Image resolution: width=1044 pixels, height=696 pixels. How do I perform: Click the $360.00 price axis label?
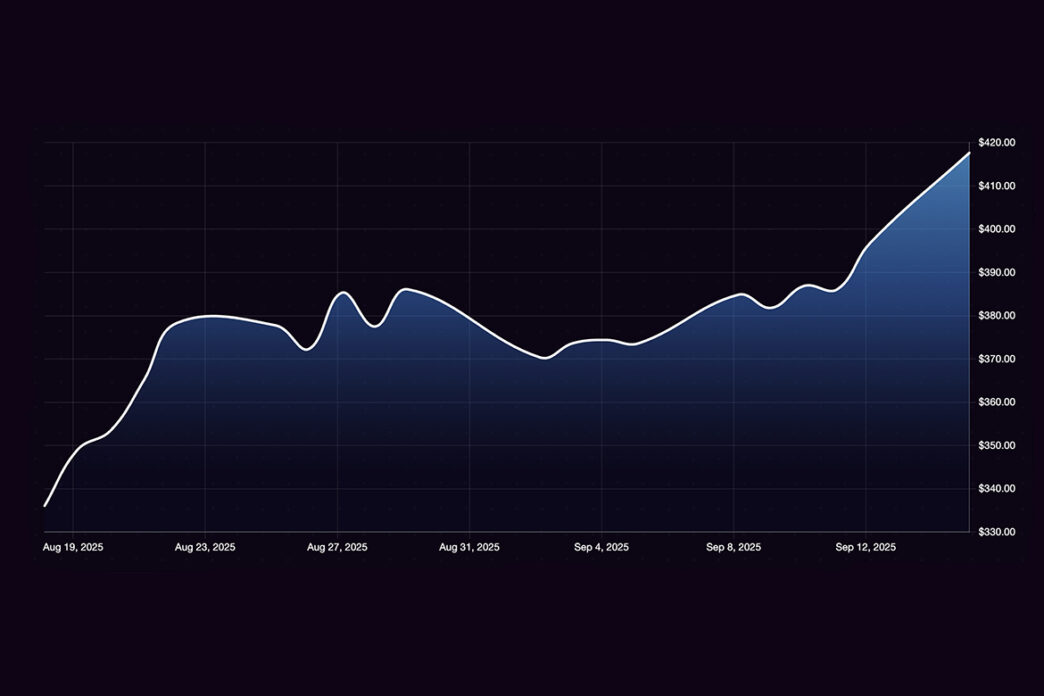pos(996,402)
